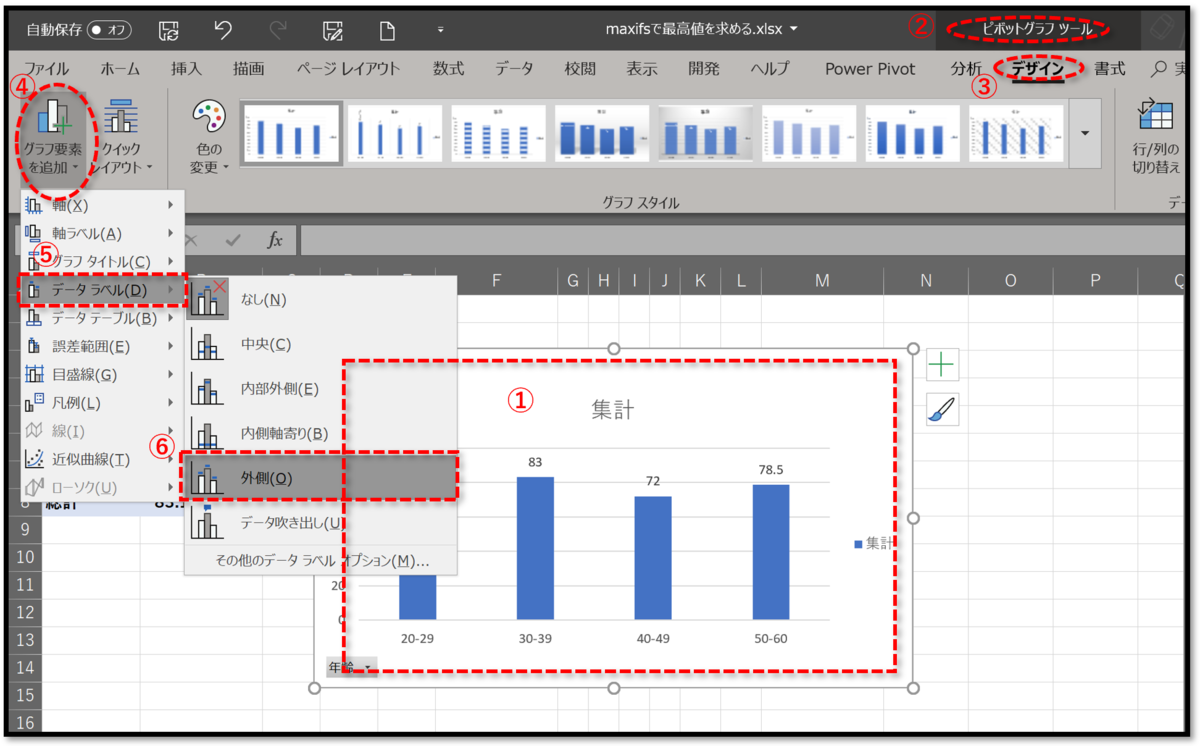Open the データ テーブル(B) submenu

103,318
